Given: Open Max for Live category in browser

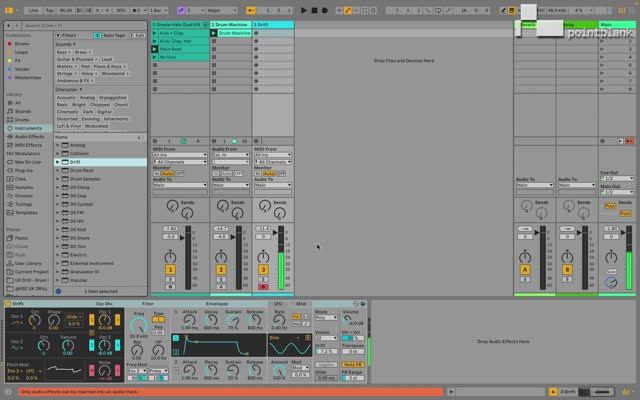Looking at the screenshot, I should (x=28, y=162).
